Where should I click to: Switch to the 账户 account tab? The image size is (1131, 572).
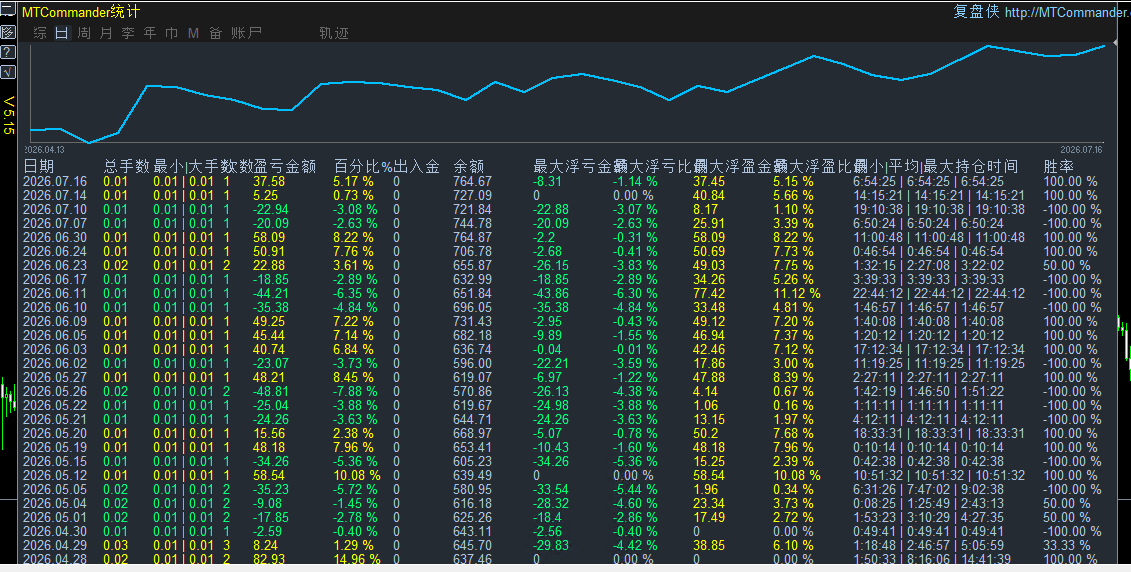pyautogui.click(x=246, y=33)
